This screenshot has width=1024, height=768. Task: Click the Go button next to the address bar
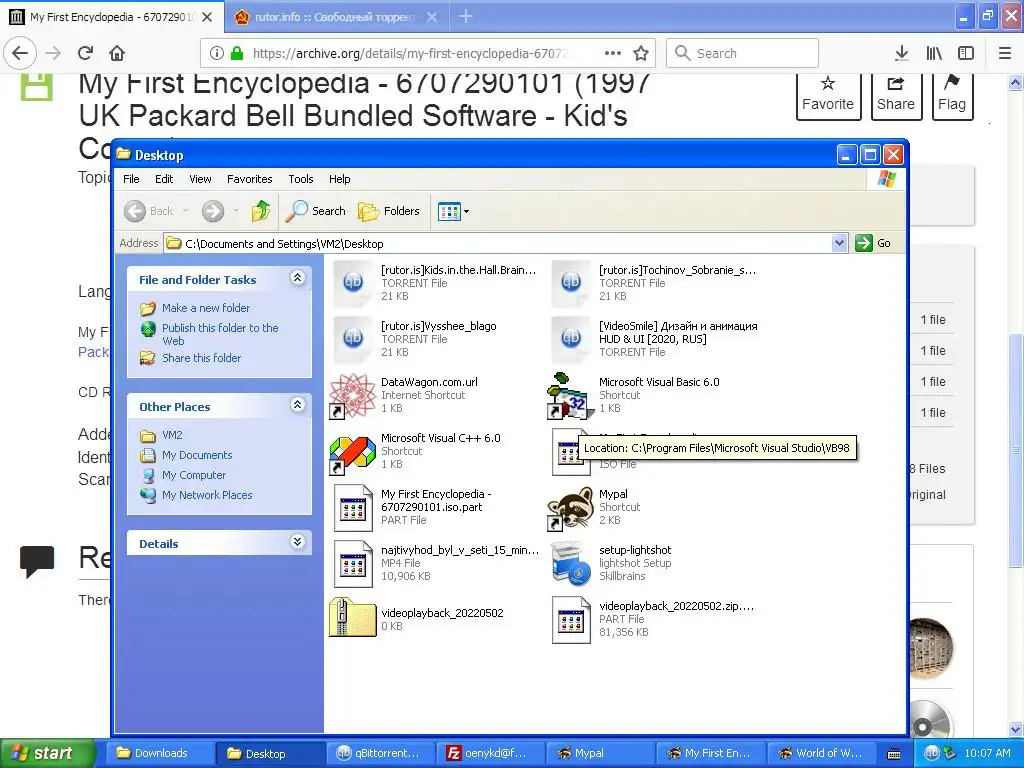click(873, 244)
